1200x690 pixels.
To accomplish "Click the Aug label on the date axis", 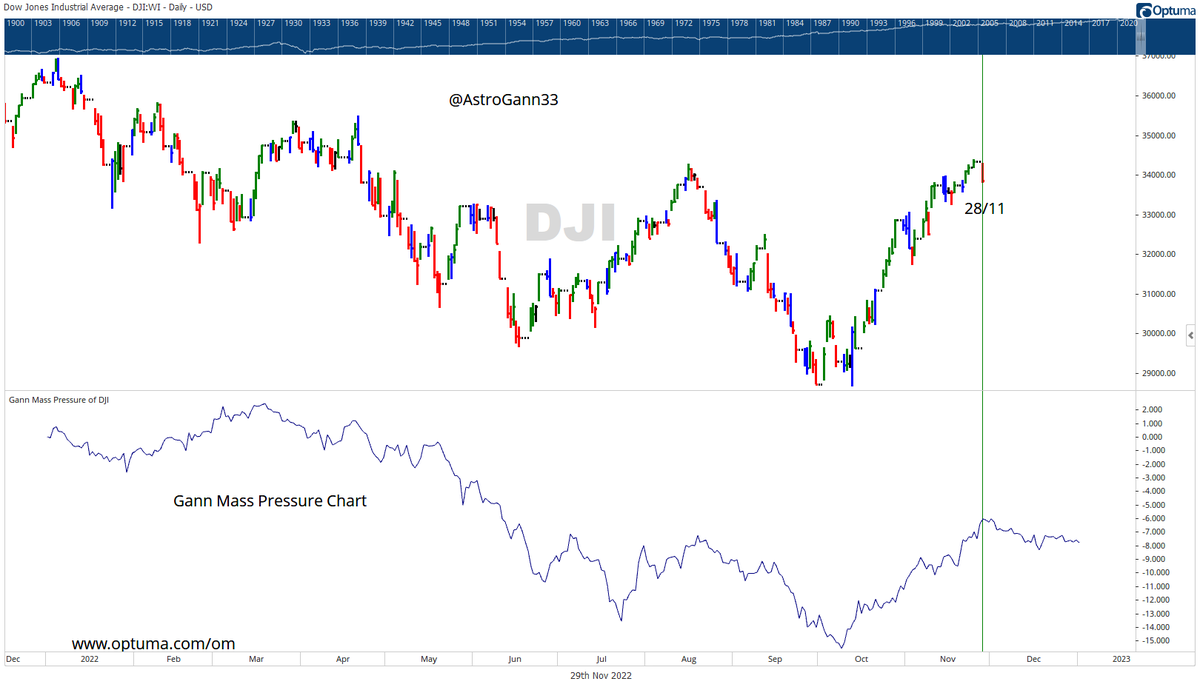I will point(688,660).
